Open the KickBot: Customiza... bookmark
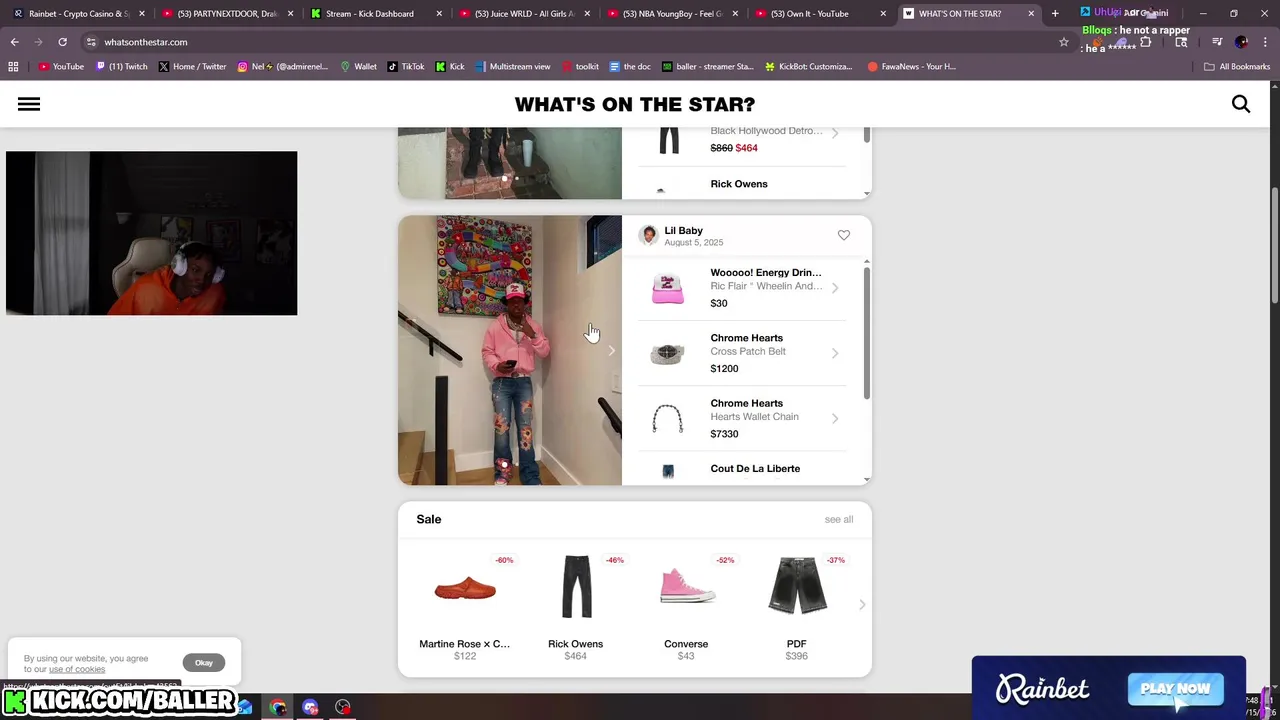This screenshot has height=720, width=1280. 808,67
